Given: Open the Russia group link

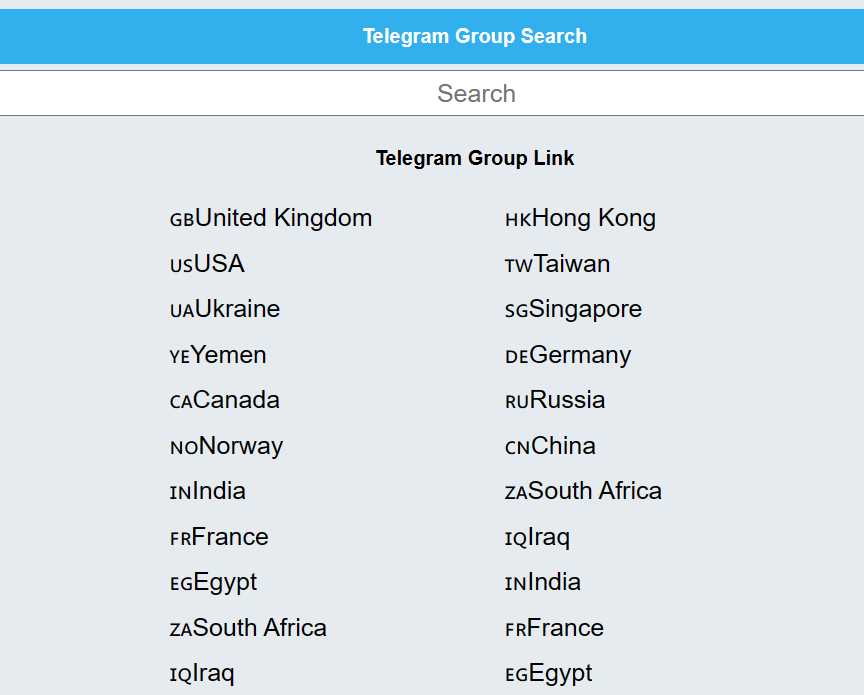Looking at the screenshot, I should pos(555,400).
